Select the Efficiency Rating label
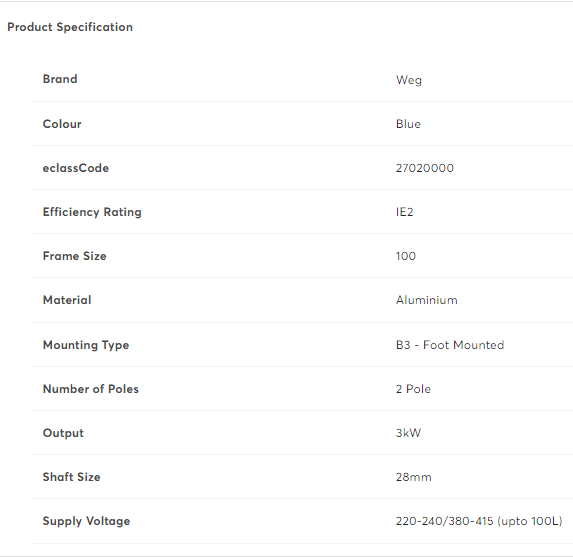573x557 pixels. 92,212
